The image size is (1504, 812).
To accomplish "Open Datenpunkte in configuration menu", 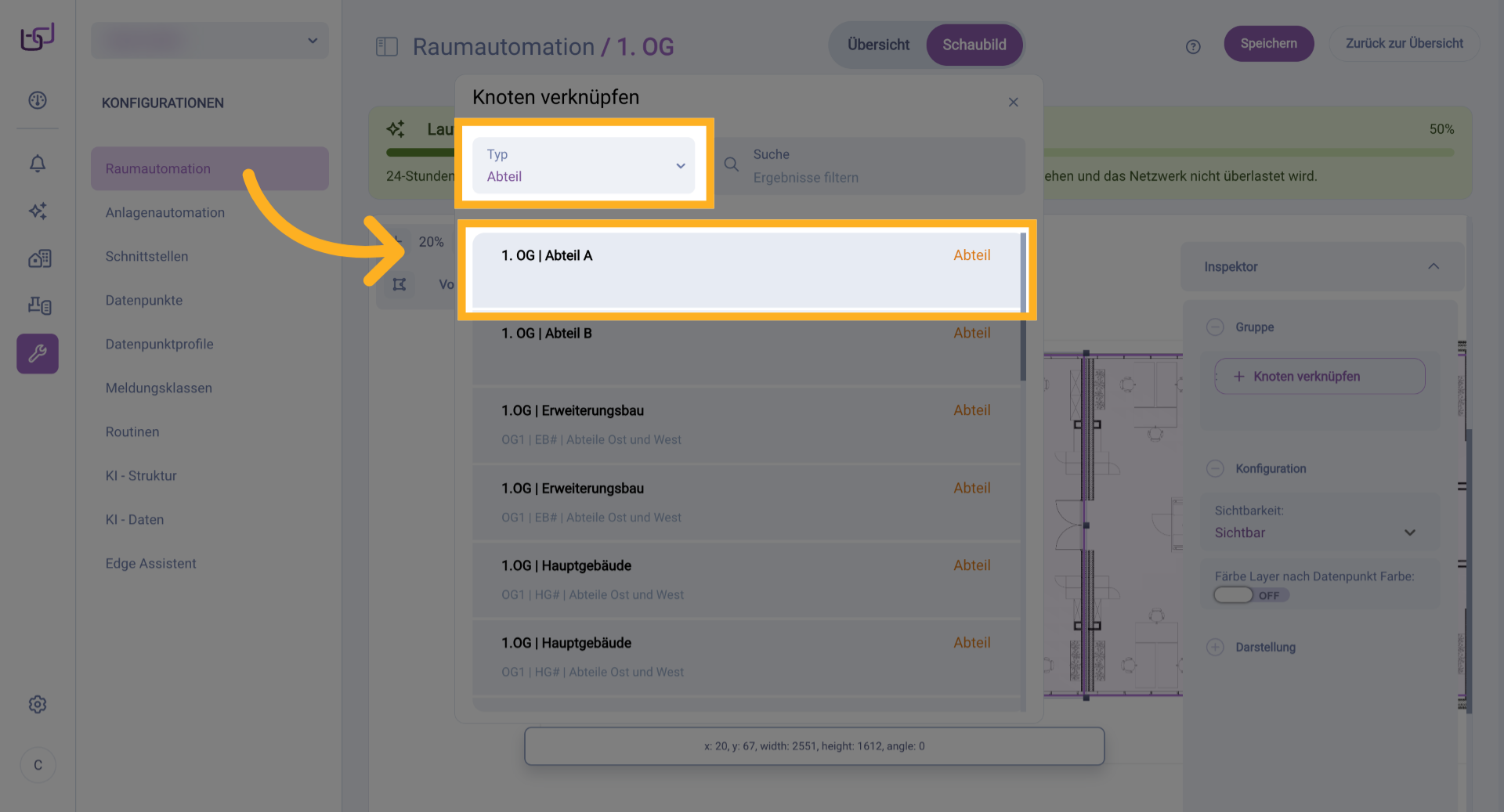I will (144, 300).
